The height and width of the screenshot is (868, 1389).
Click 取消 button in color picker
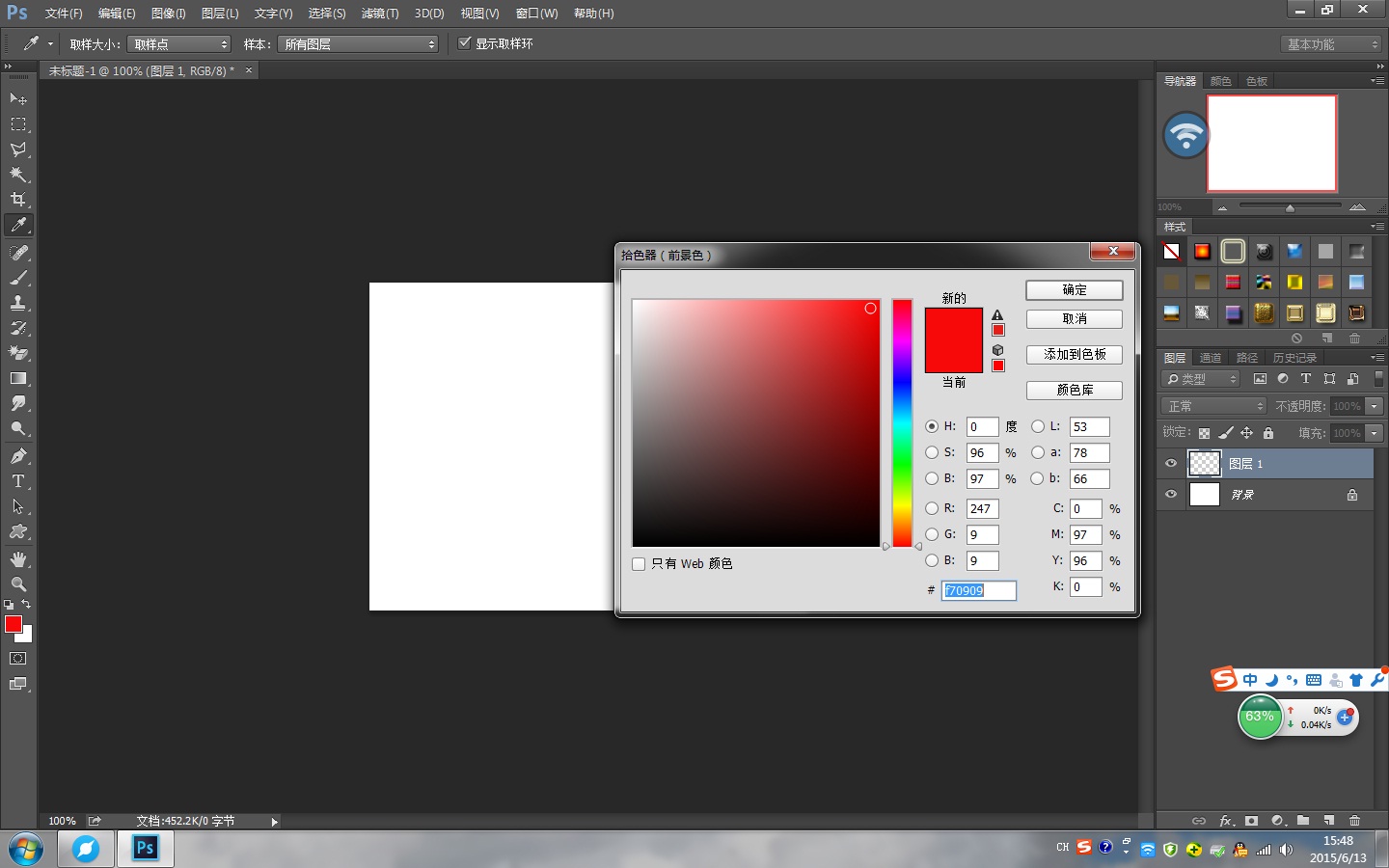(1075, 319)
